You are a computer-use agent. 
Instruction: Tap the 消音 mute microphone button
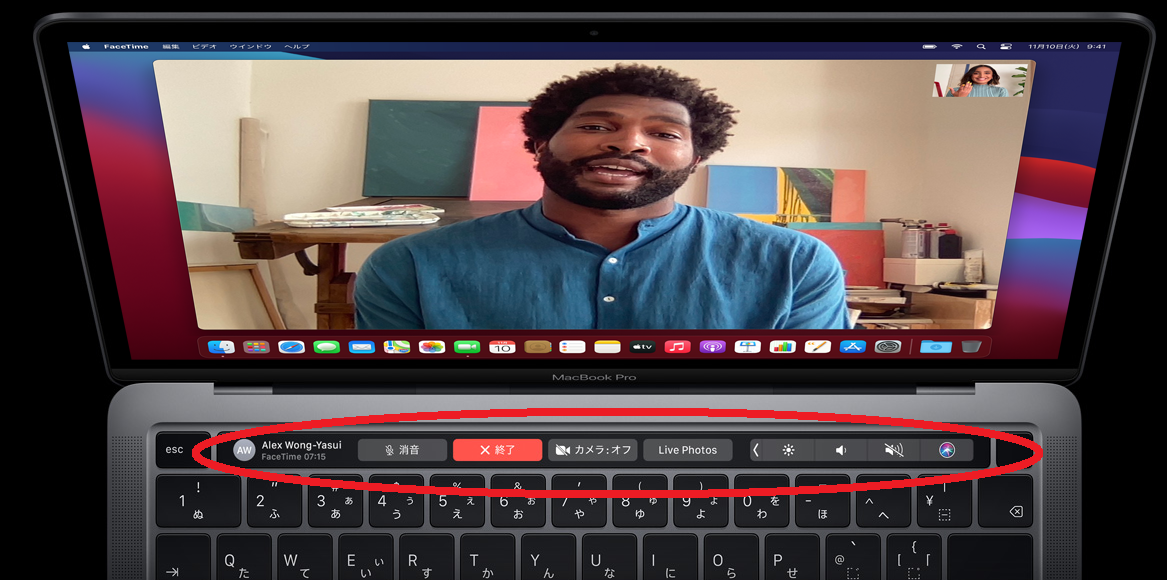(x=403, y=450)
